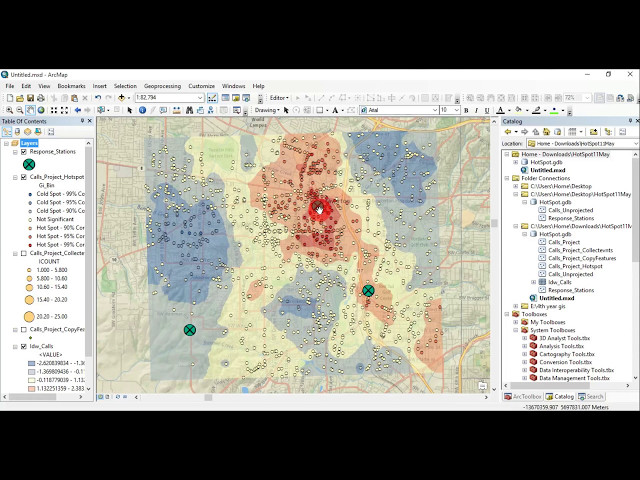The width and height of the screenshot is (640, 480).
Task: Select the Layers data frame in TOC
Action: 29,143
